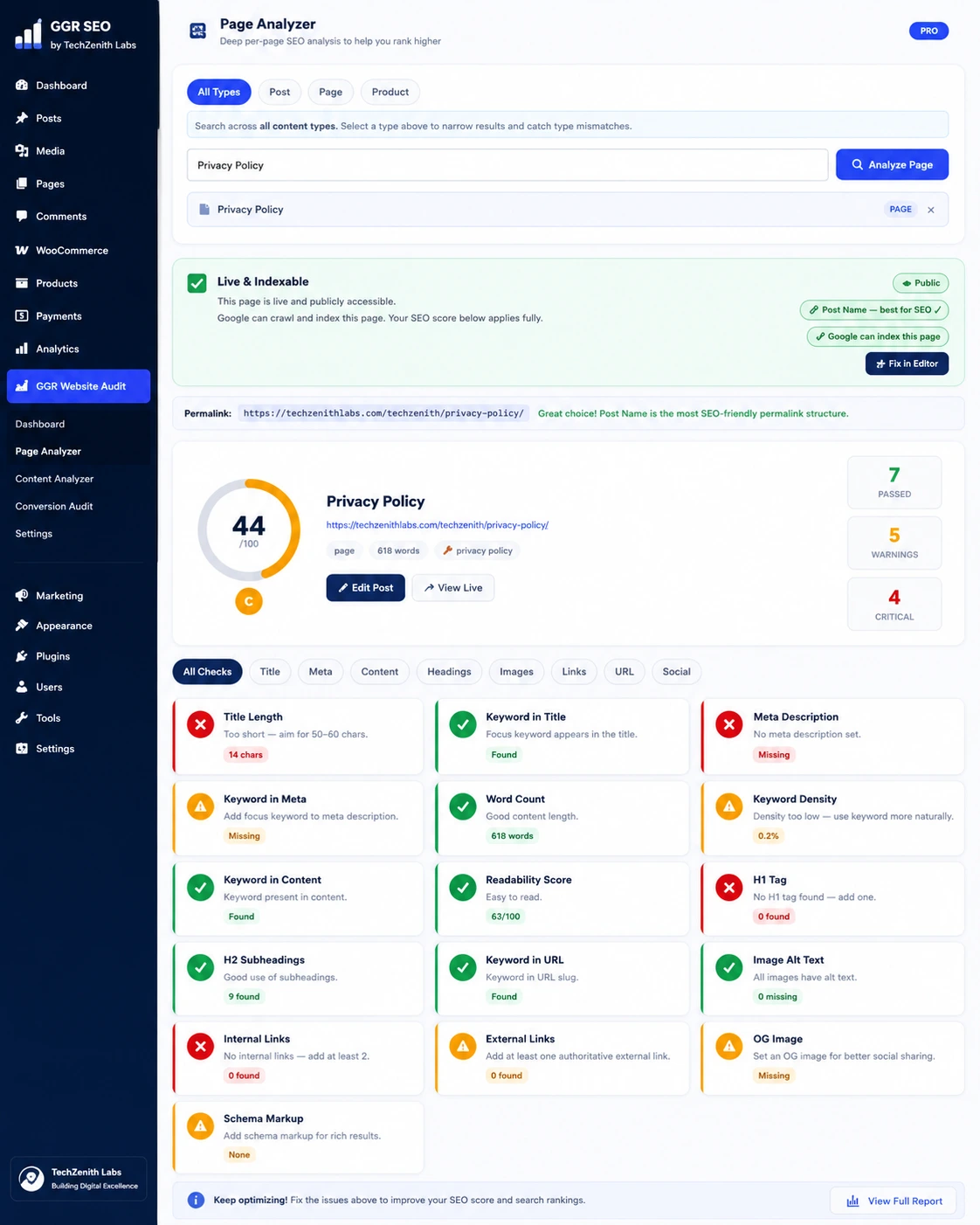Open GGR Website Audit menu item
This screenshot has height=1225, width=980.
[79, 386]
